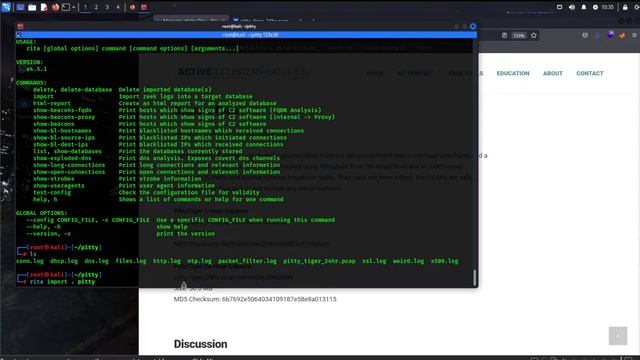The height and width of the screenshot is (360, 640).
Task: Click the orange extension icon in Firefox
Action: pyautogui.click(x=622, y=36)
